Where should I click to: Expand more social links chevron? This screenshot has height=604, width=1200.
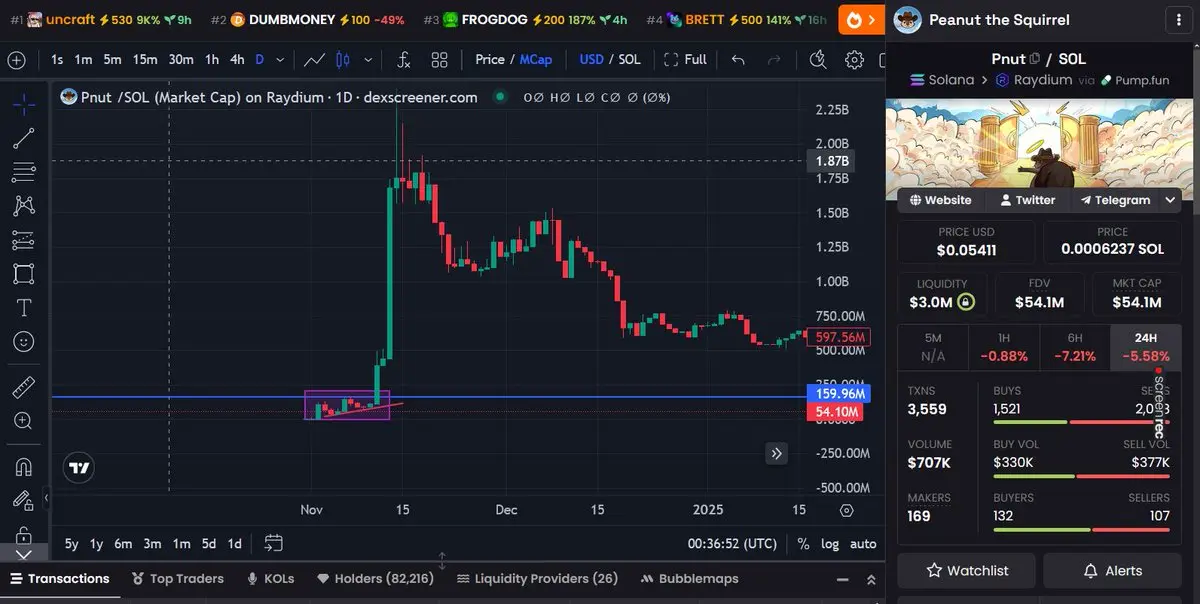pos(1170,200)
